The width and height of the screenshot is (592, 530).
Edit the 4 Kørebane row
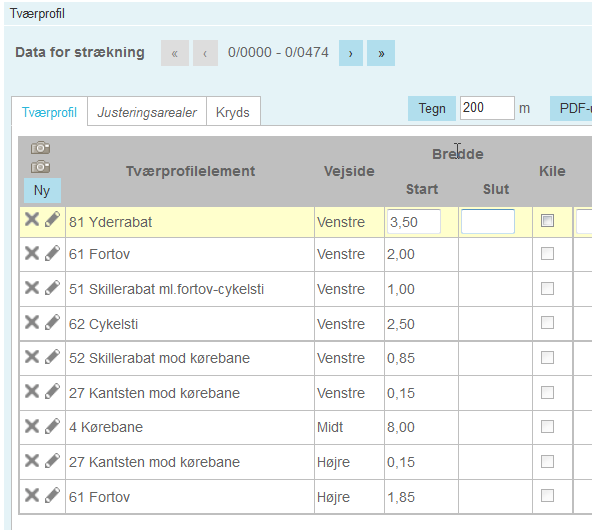click(x=52, y=426)
